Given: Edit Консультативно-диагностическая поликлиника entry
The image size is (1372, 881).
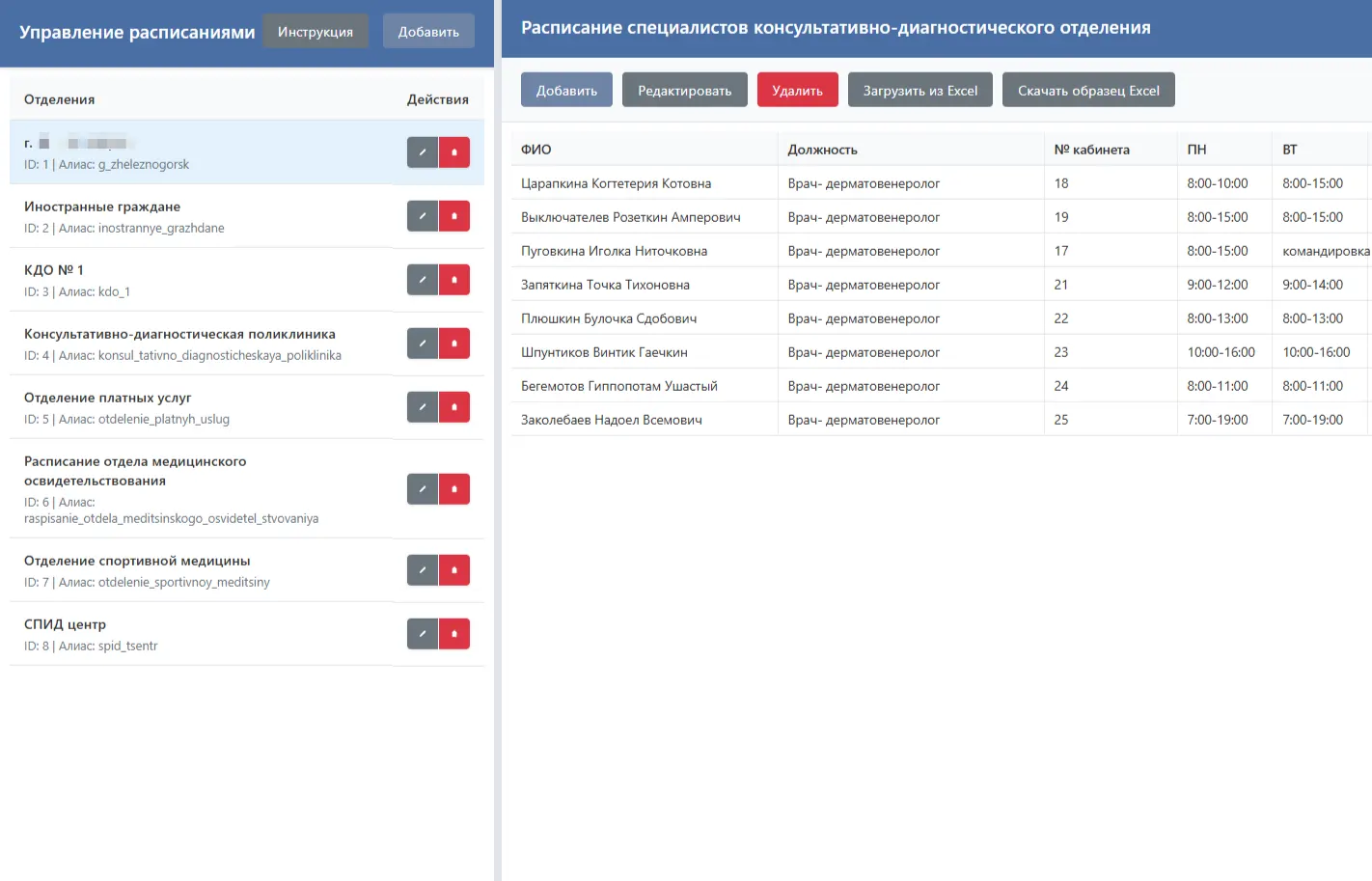Looking at the screenshot, I should (x=423, y=344).
